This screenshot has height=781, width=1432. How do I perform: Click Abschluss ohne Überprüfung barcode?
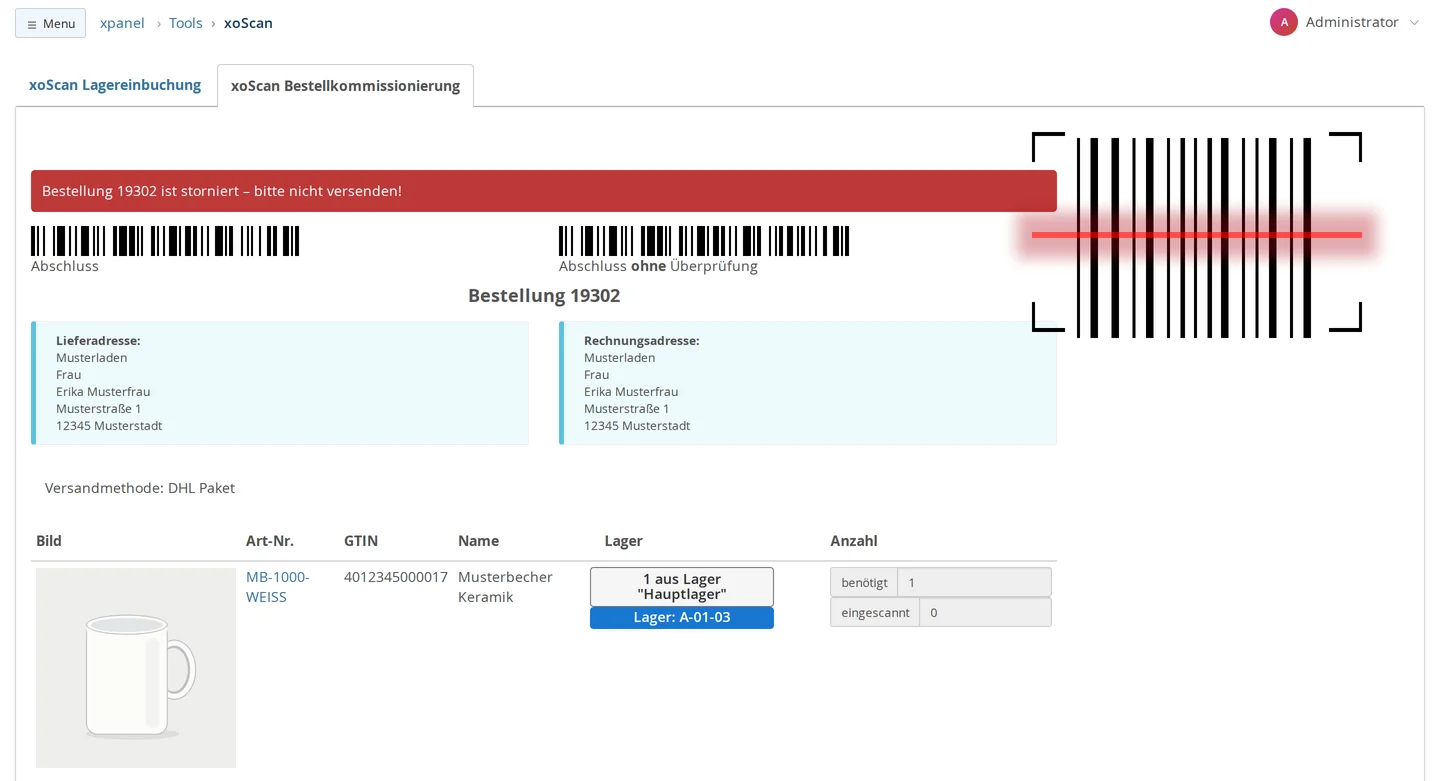tap(704, 241)
